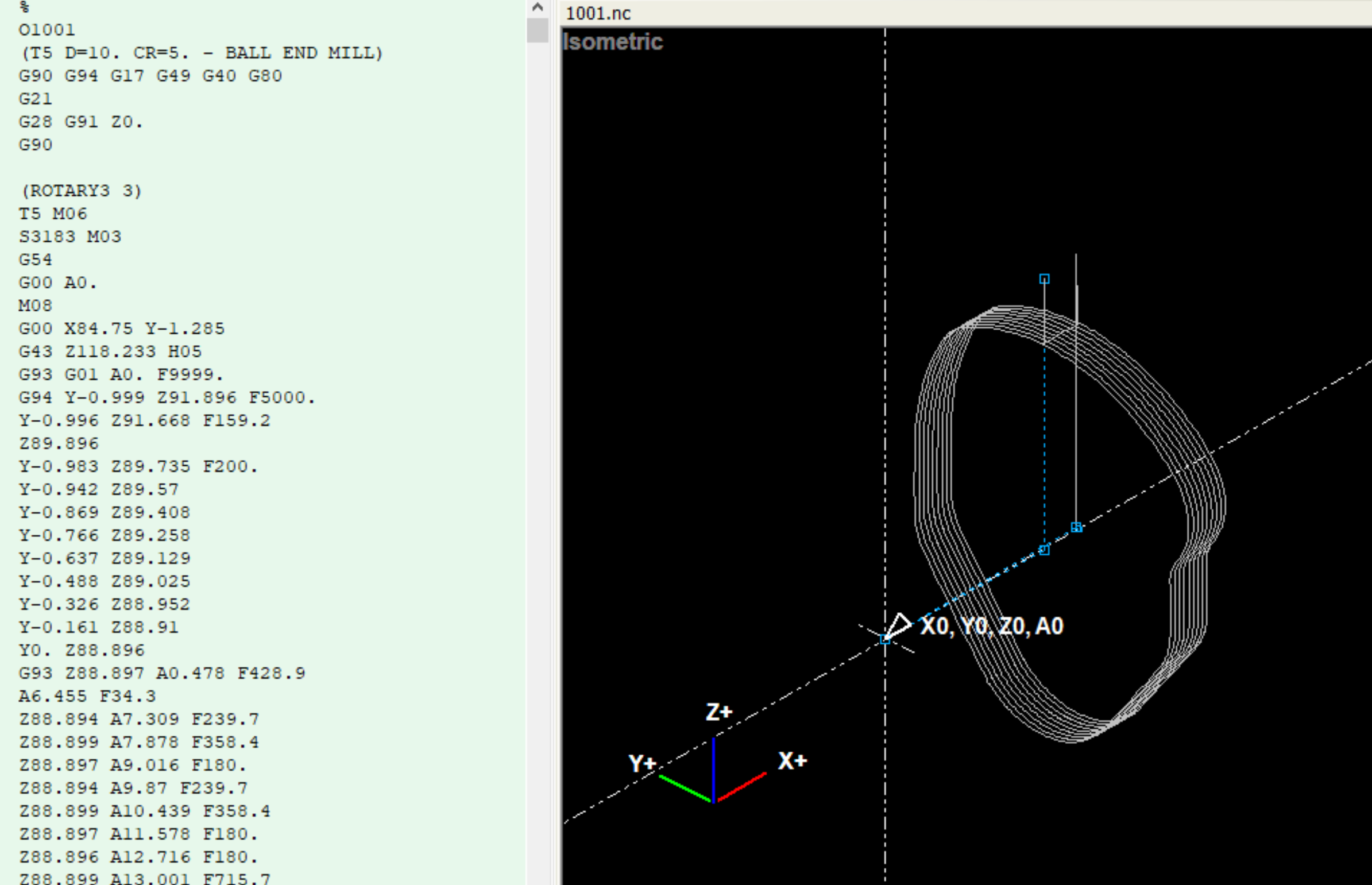
Task: Click the Z+ axis label
Action: coord(719,712)
